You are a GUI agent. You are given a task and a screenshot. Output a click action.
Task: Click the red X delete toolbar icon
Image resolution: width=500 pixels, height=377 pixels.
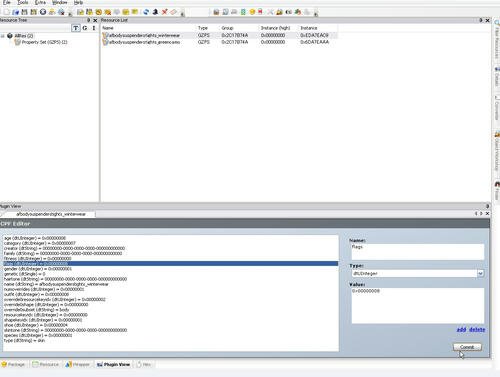164,12
